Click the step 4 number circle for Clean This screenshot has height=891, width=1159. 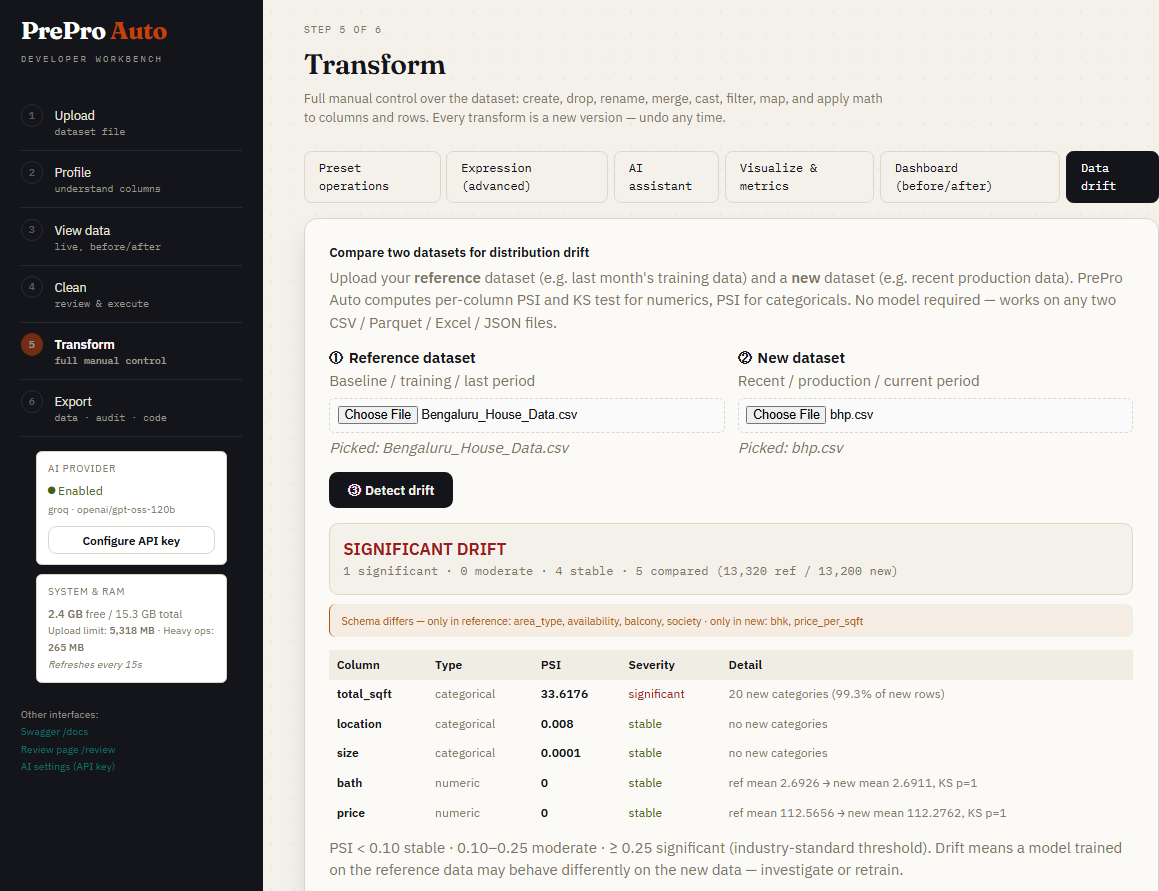32,287
